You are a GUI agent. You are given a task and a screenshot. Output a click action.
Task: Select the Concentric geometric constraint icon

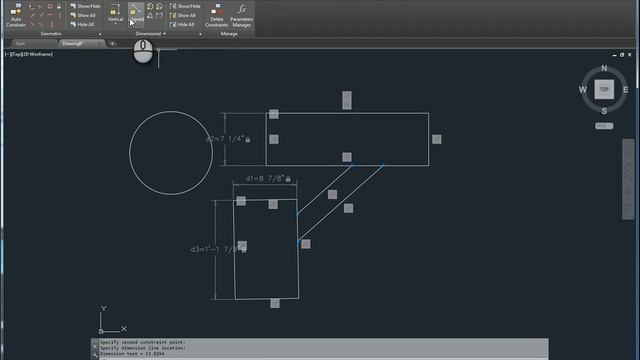click(50, 7)
